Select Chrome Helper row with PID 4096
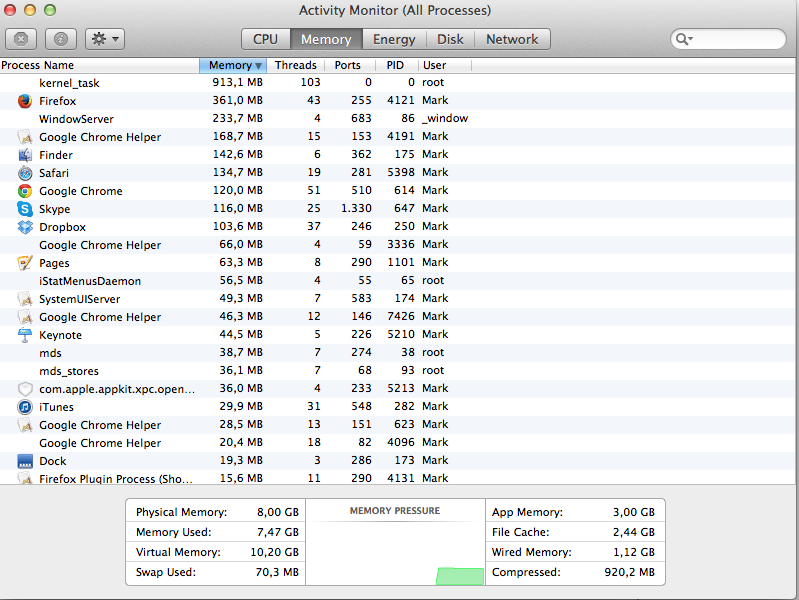The image size is (799, 600). pos(397,443)
